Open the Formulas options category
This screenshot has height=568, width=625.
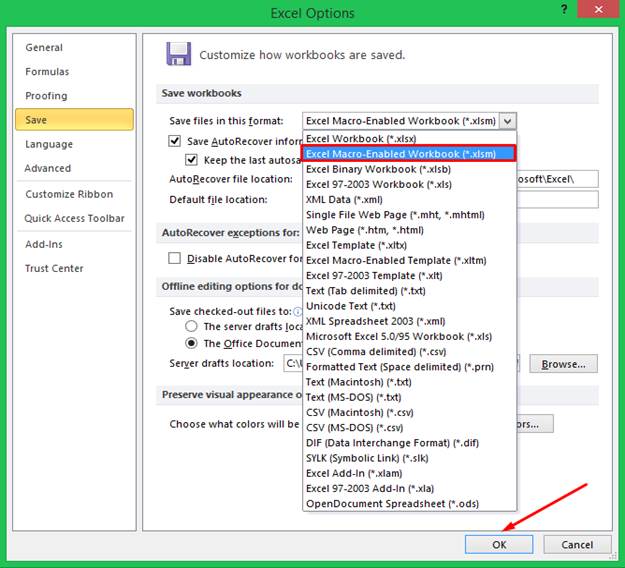click(47, 72)
